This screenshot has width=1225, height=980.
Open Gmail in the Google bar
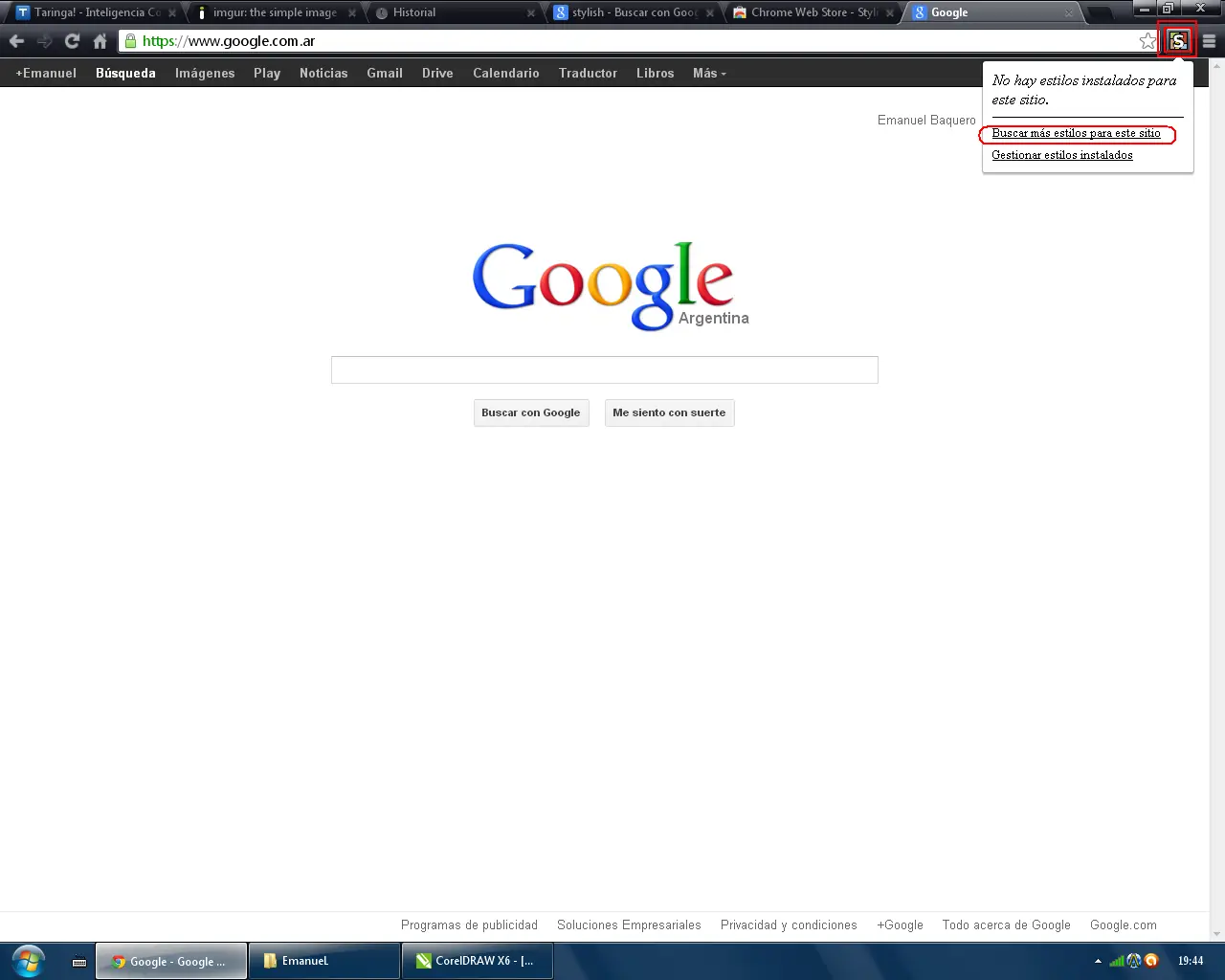click(x=385, y=73)
